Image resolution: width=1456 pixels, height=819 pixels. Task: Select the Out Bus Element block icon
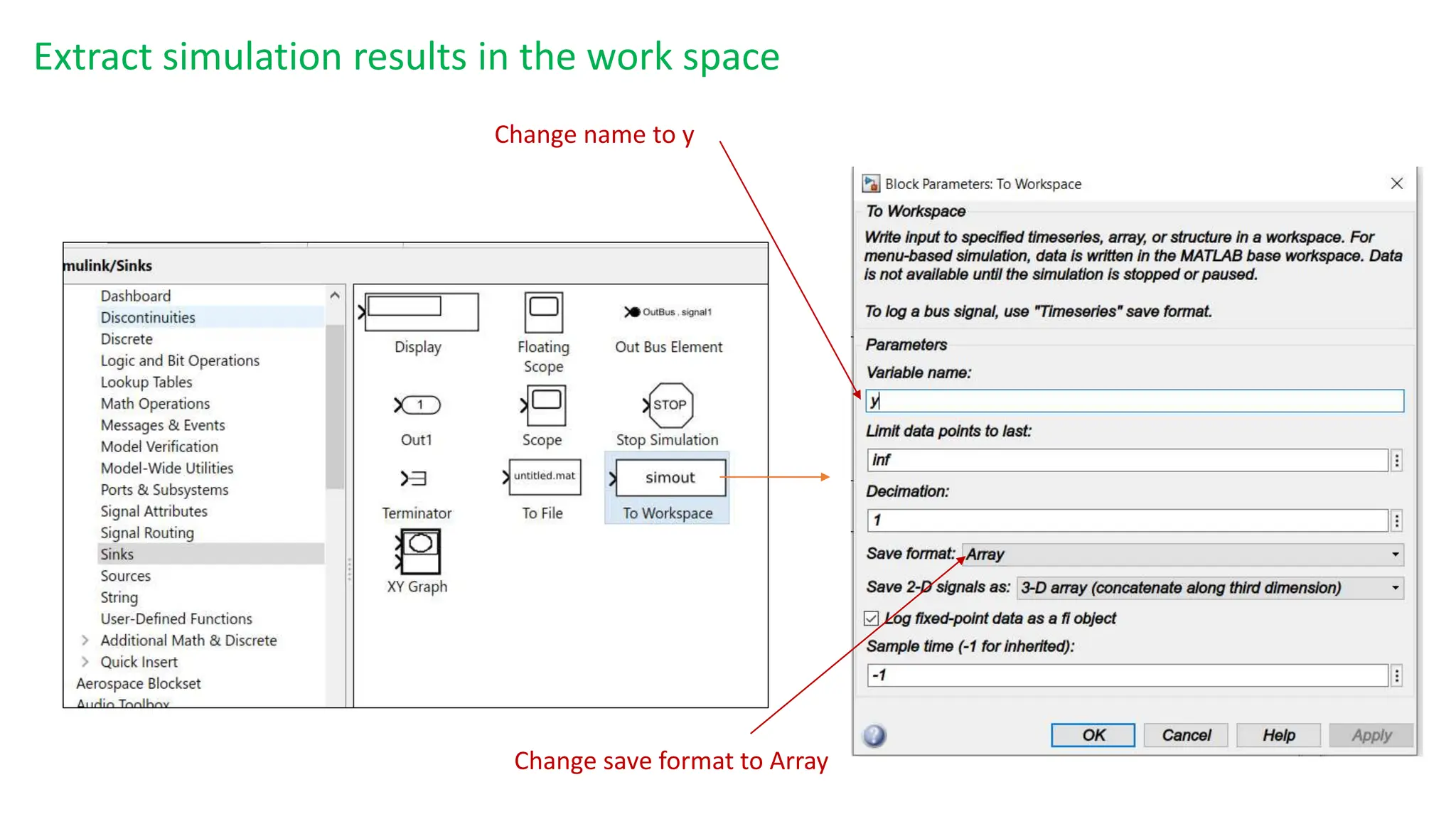coord(668,312)
